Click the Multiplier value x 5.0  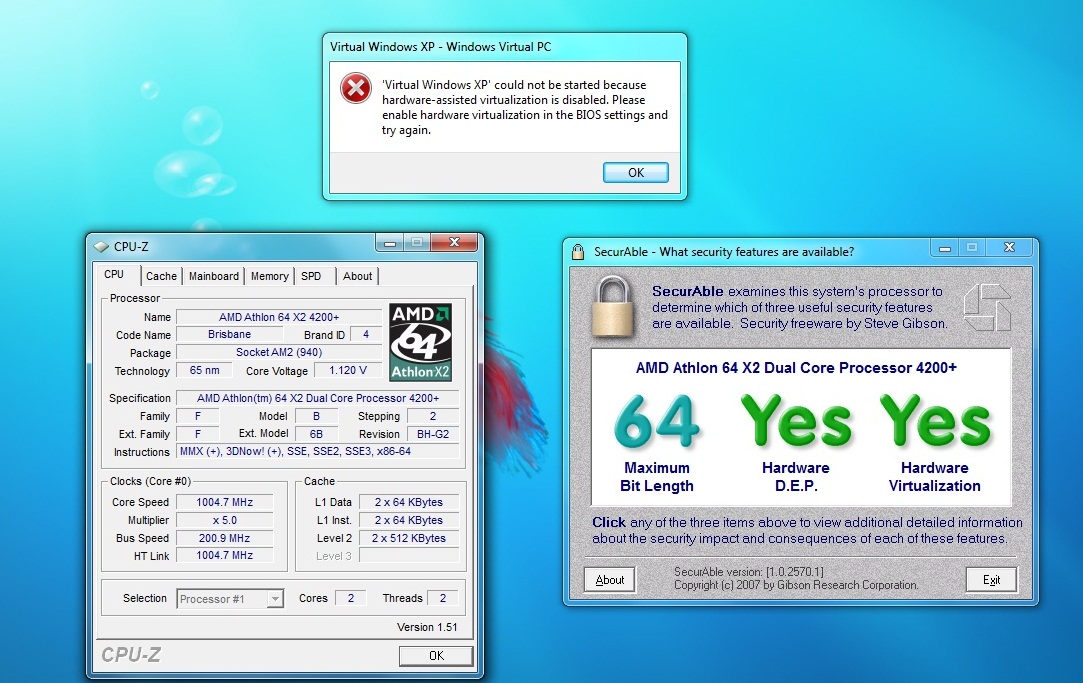click(224, 520)
